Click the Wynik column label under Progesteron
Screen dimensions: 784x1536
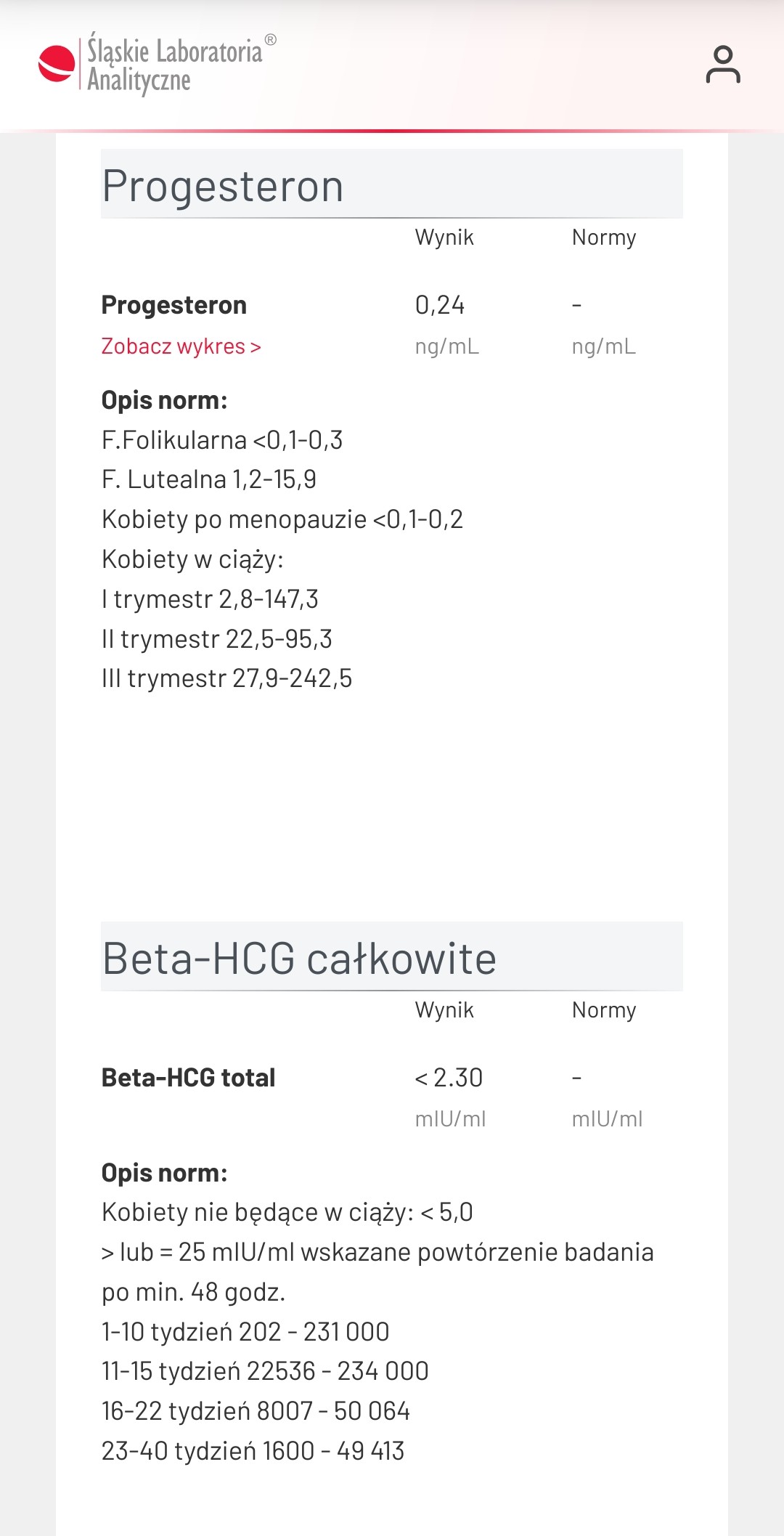point(444,237)
